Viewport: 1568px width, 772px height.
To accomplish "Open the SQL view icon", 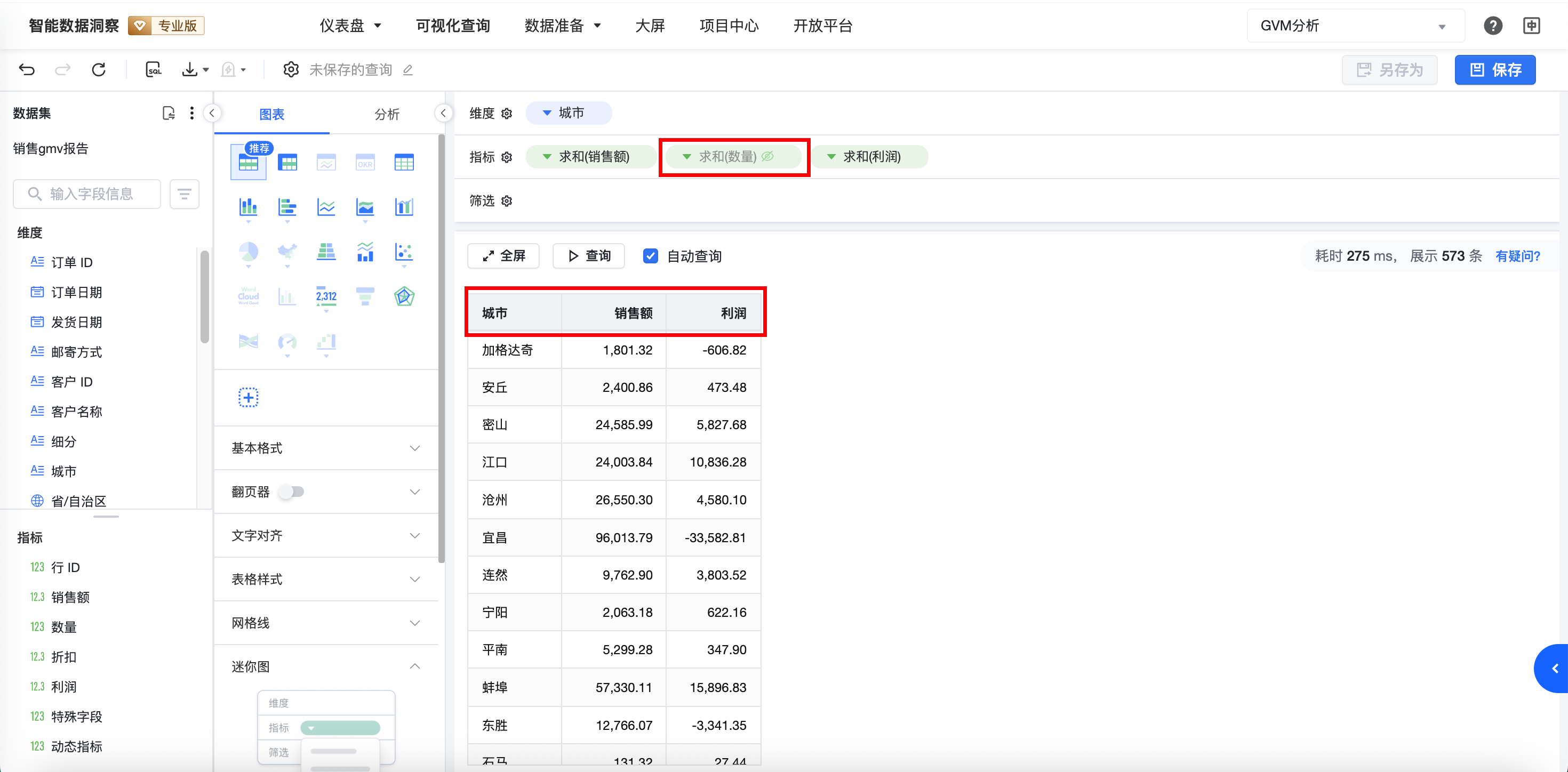I will click(154, 69).
